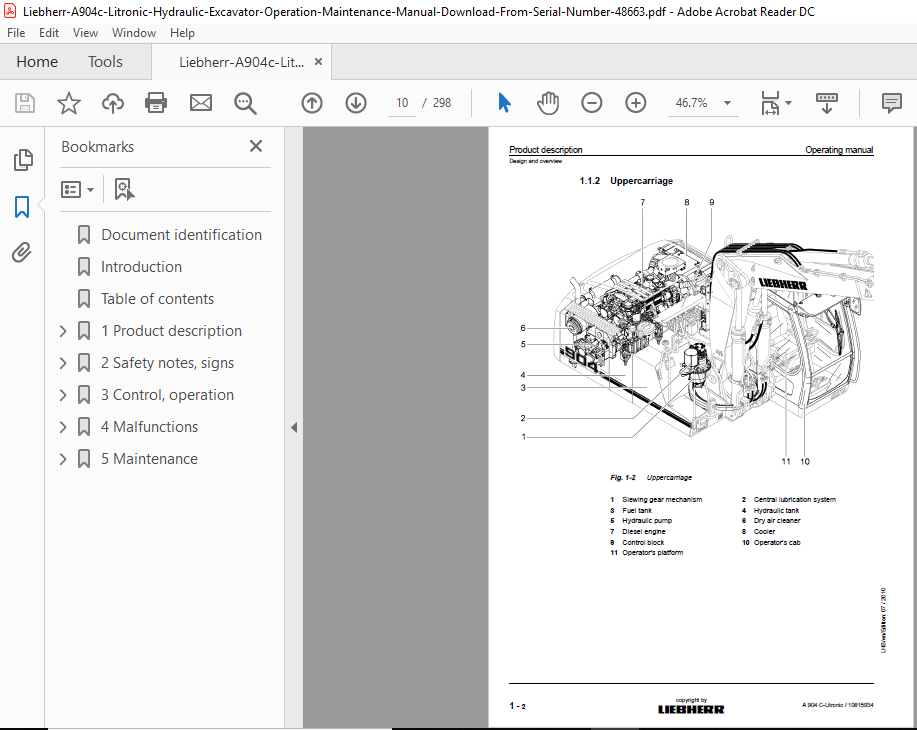Click 'Product description' page header text
917x730 pixels.
coord(546,150)
